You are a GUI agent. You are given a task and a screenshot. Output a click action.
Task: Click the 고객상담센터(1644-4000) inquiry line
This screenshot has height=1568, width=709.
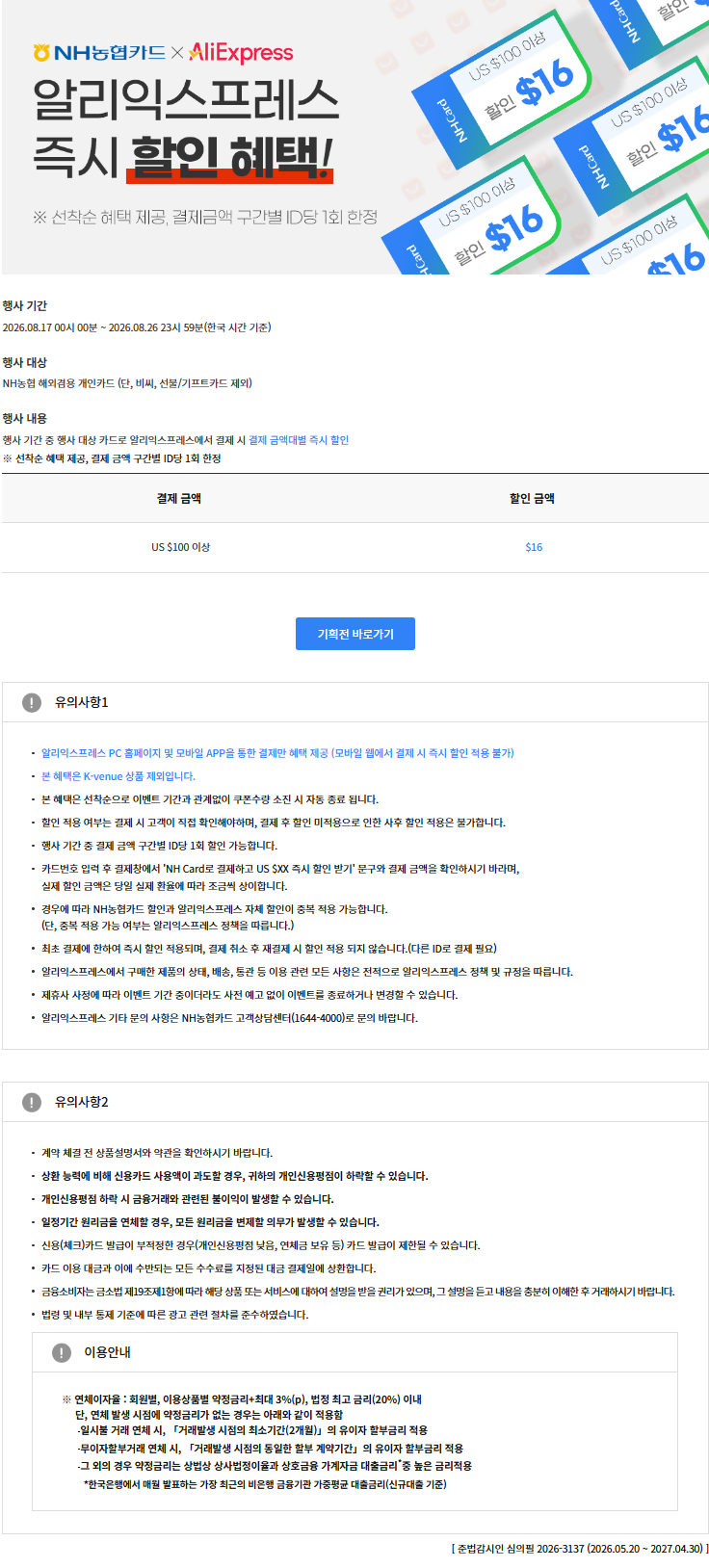click(229, 1018)
